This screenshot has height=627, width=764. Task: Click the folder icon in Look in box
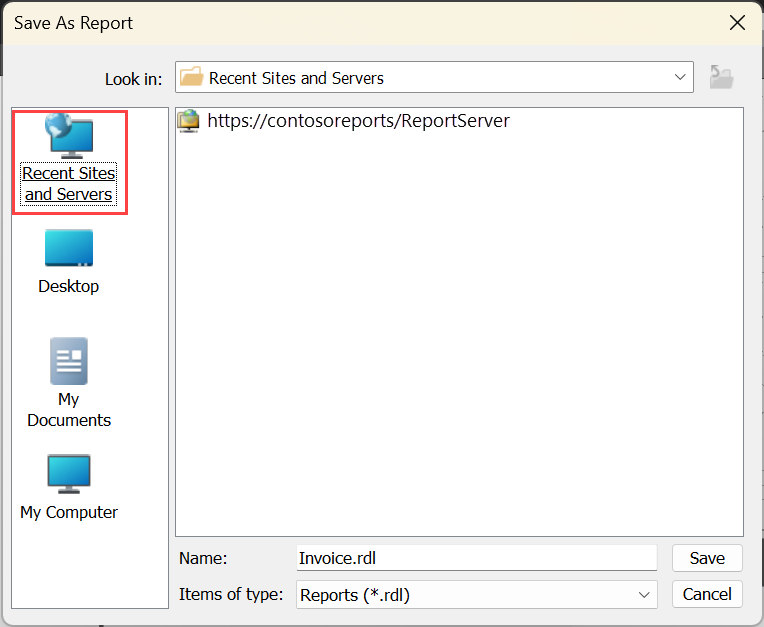[x=191, y=77]
